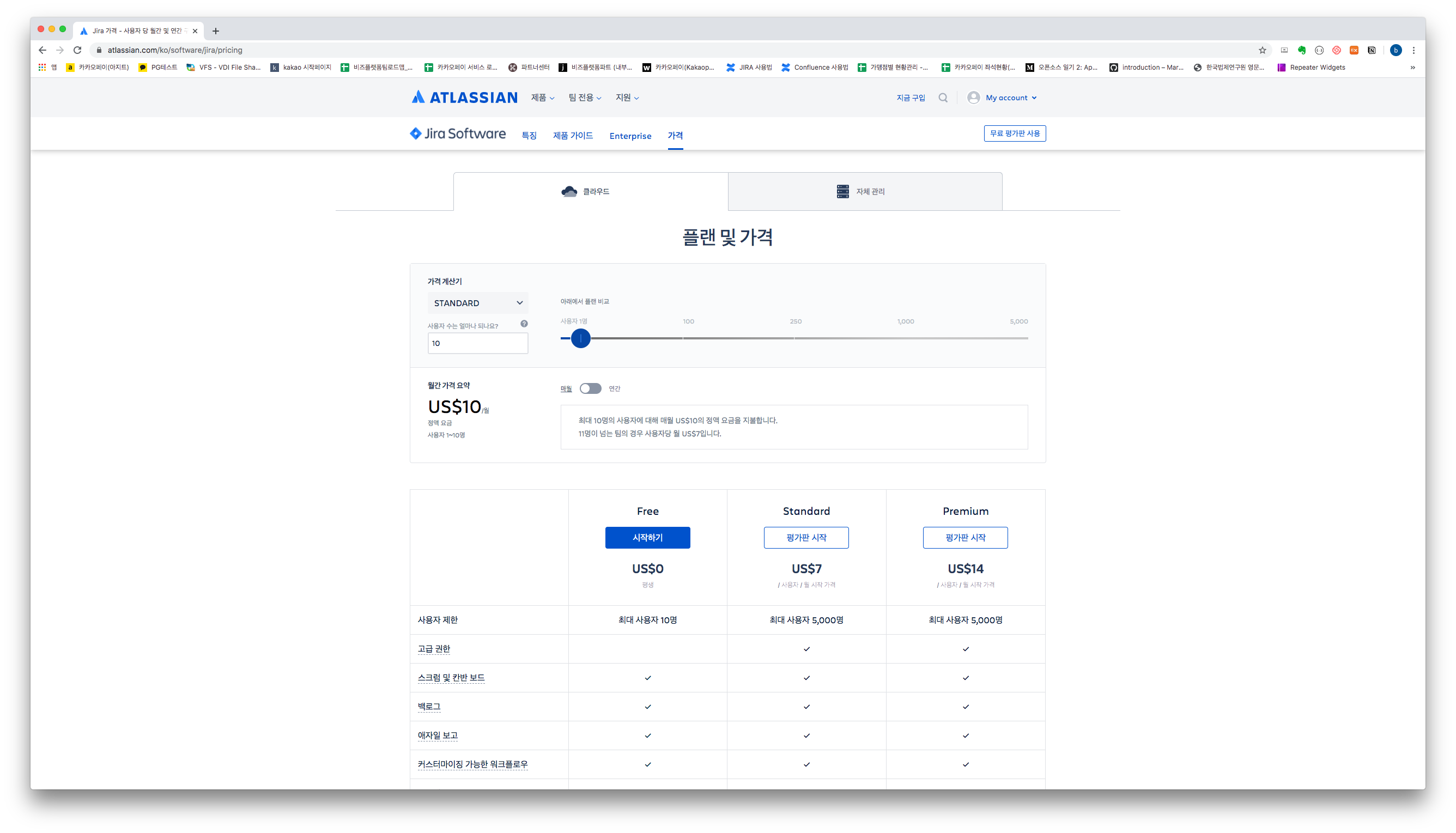
Task: Click the user count slider handle
Action: click(x=580, y=339)
